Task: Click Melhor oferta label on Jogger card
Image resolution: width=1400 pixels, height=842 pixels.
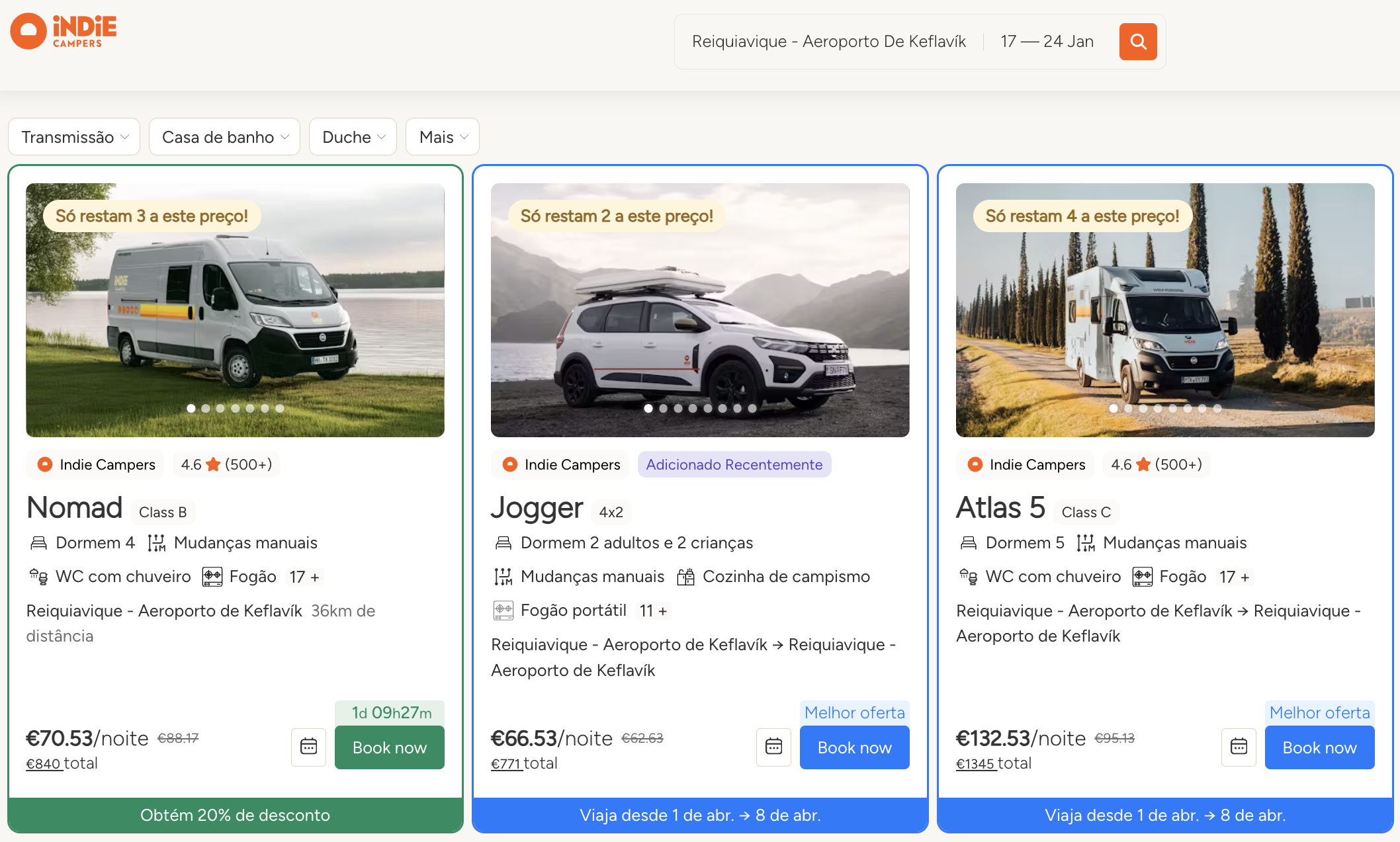Action: (x=855, y=712)
